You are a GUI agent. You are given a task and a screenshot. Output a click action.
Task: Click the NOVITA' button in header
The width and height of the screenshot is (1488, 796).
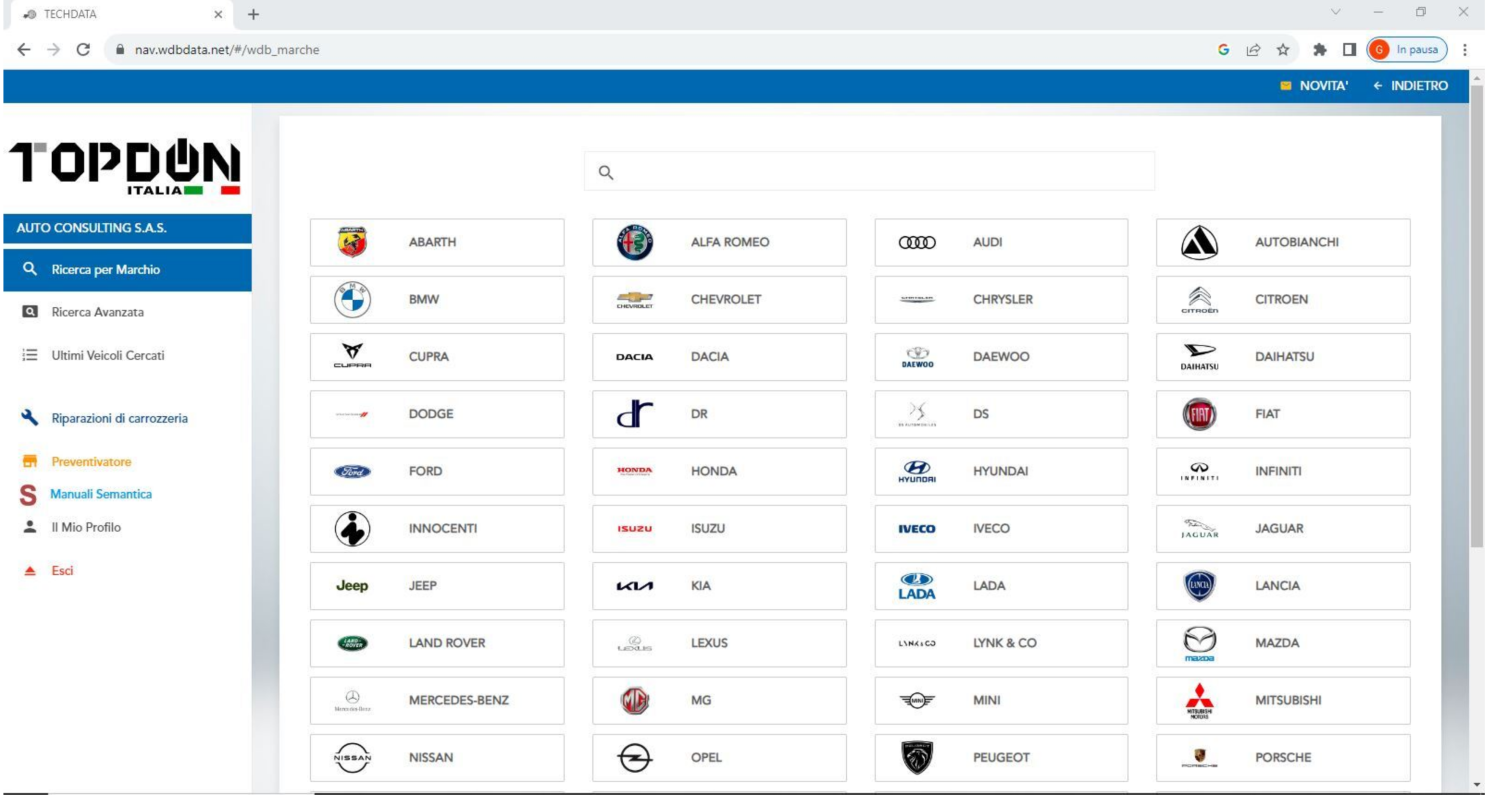click(1314, 86)
